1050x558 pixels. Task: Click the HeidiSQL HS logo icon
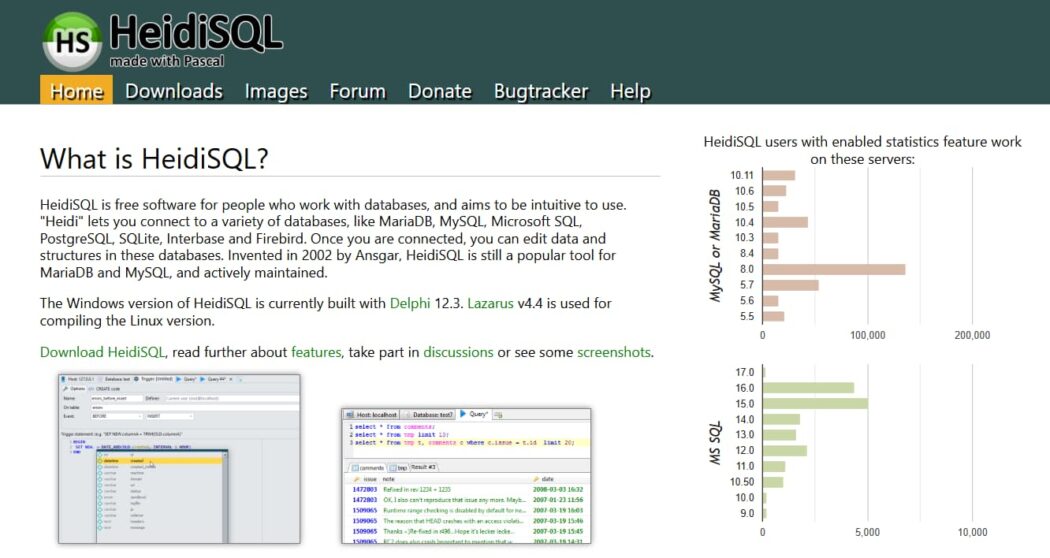click(x=72, y=42)
